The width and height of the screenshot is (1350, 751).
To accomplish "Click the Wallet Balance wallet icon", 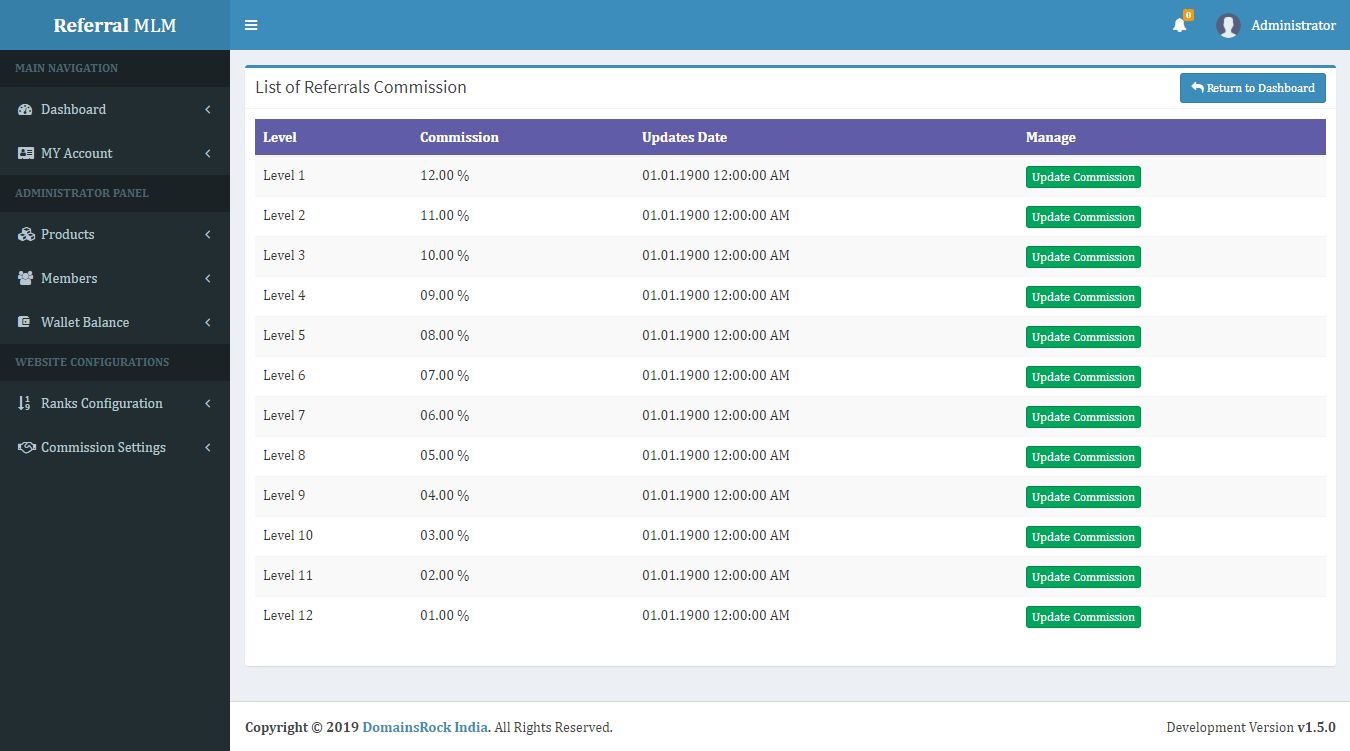I will (x=26, y=323).
